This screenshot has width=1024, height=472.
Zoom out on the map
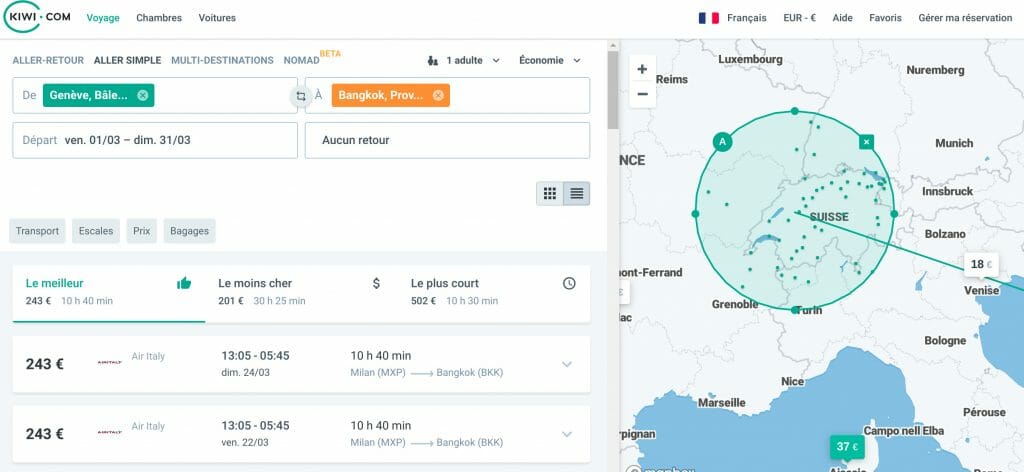(x=643, y=94)
